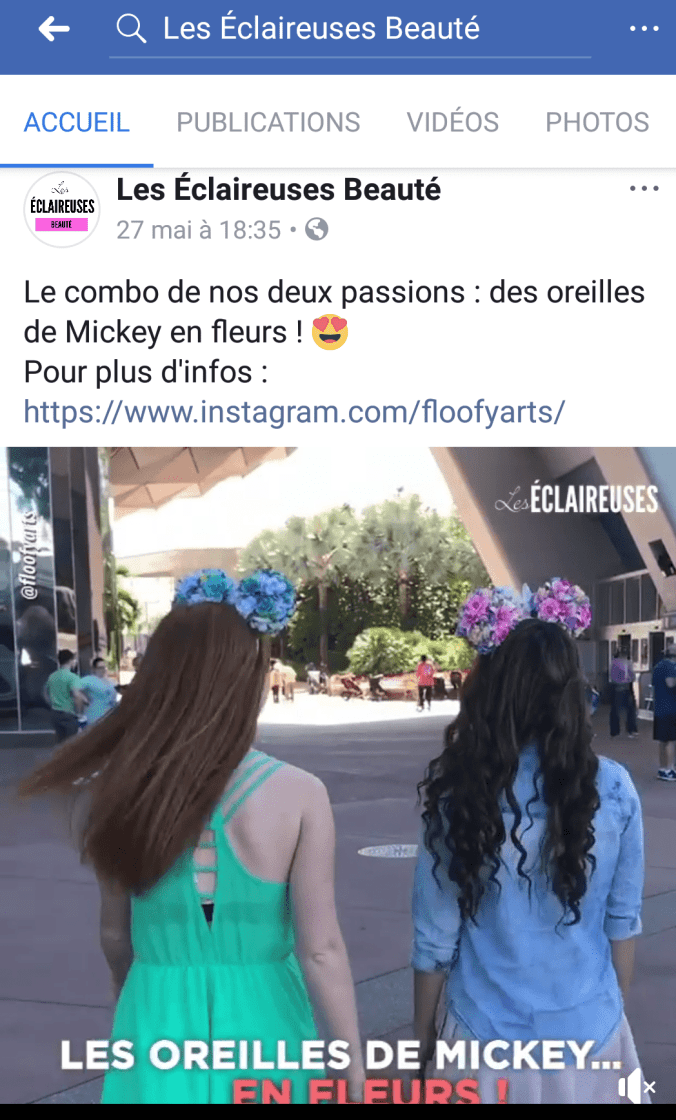
Task: Click the globe public audience icon
Action: 317,230
